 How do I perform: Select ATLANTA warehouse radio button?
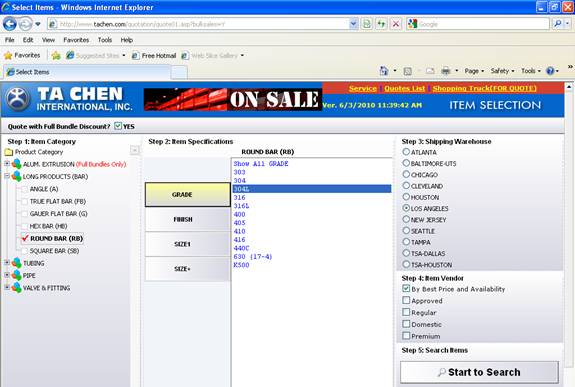(406, 151)
